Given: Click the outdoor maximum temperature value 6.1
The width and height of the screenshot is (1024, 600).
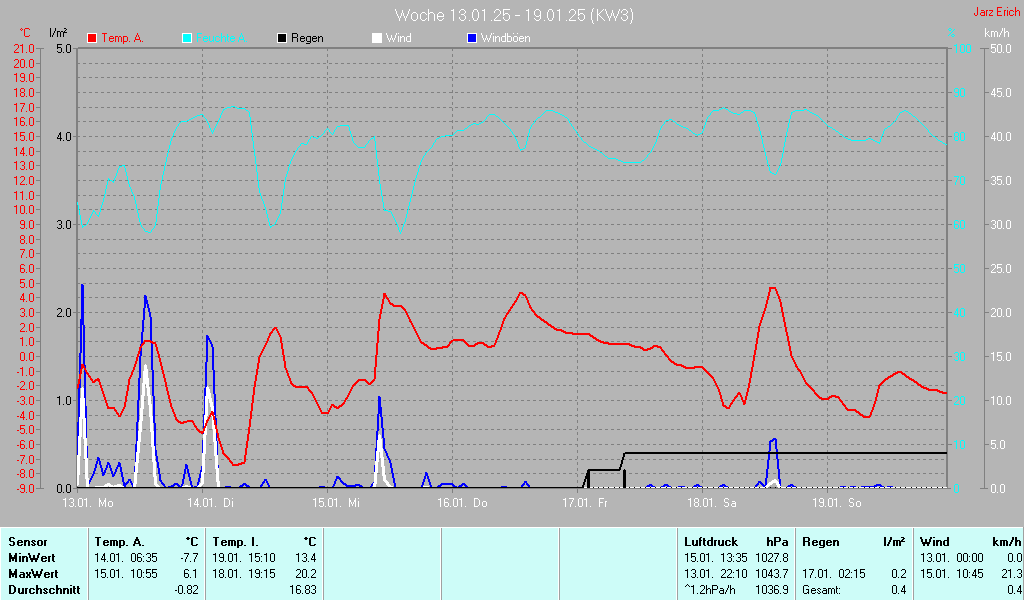Looking at the screenshot, I should [191, 574].
